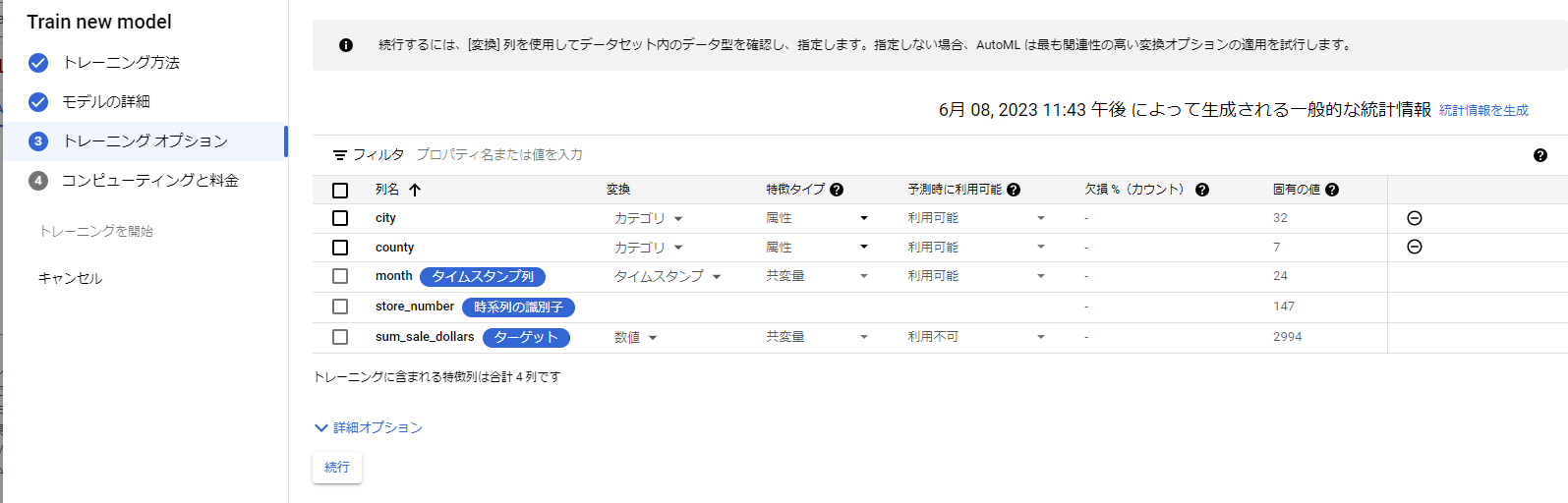Click the completed checkmark for モデルの詳細
Image resolution: width=1568 pixels, height=503 pixels.
tap(38, 102)
